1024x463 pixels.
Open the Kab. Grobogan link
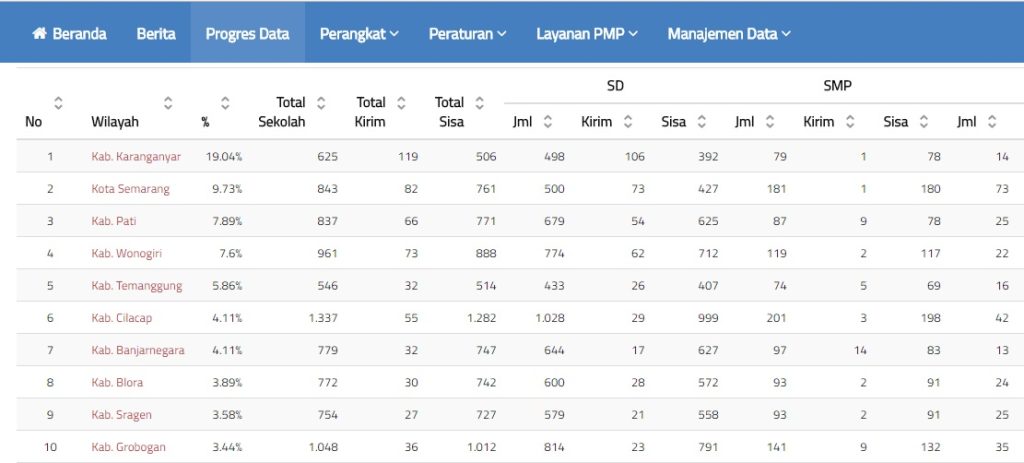(128, 447)
